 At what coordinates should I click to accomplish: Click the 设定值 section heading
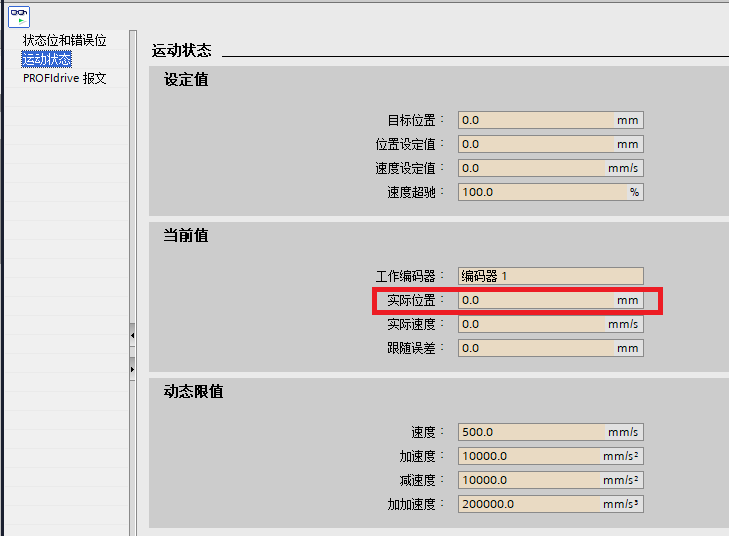coord(186,79)
